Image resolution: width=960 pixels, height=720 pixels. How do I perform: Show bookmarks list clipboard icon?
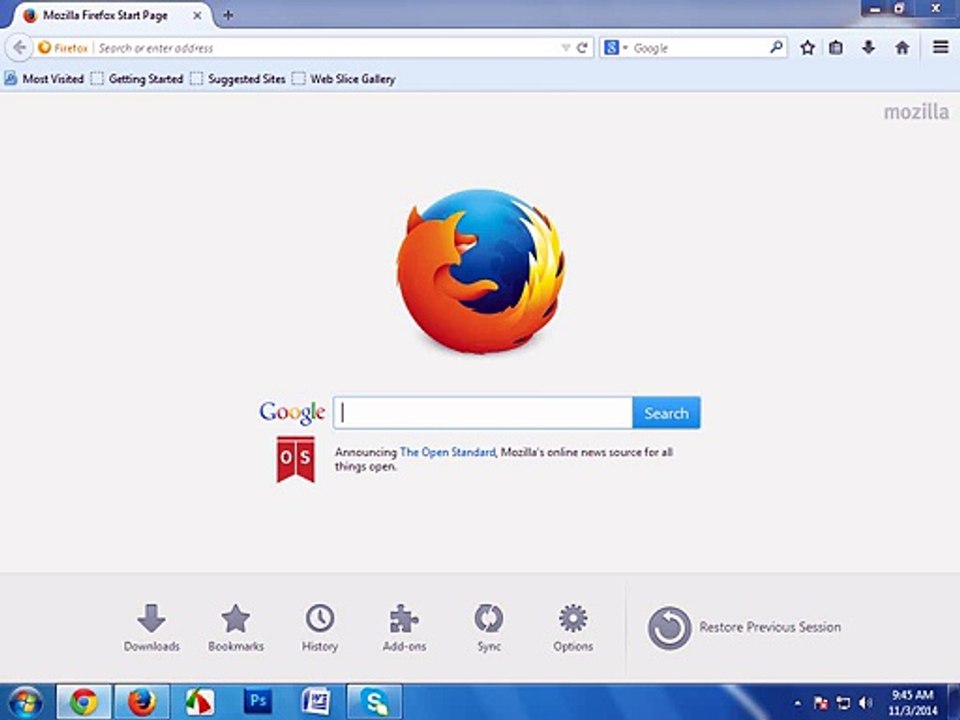[836, 47]
